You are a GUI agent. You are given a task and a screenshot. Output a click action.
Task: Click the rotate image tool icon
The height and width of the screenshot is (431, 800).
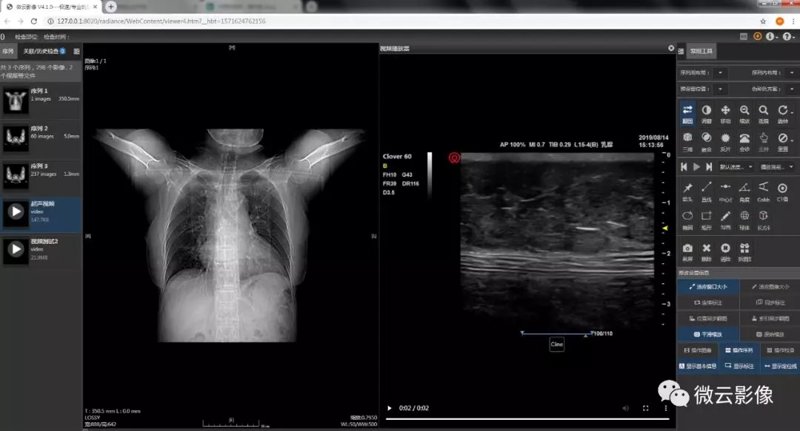tap(783, 113)
